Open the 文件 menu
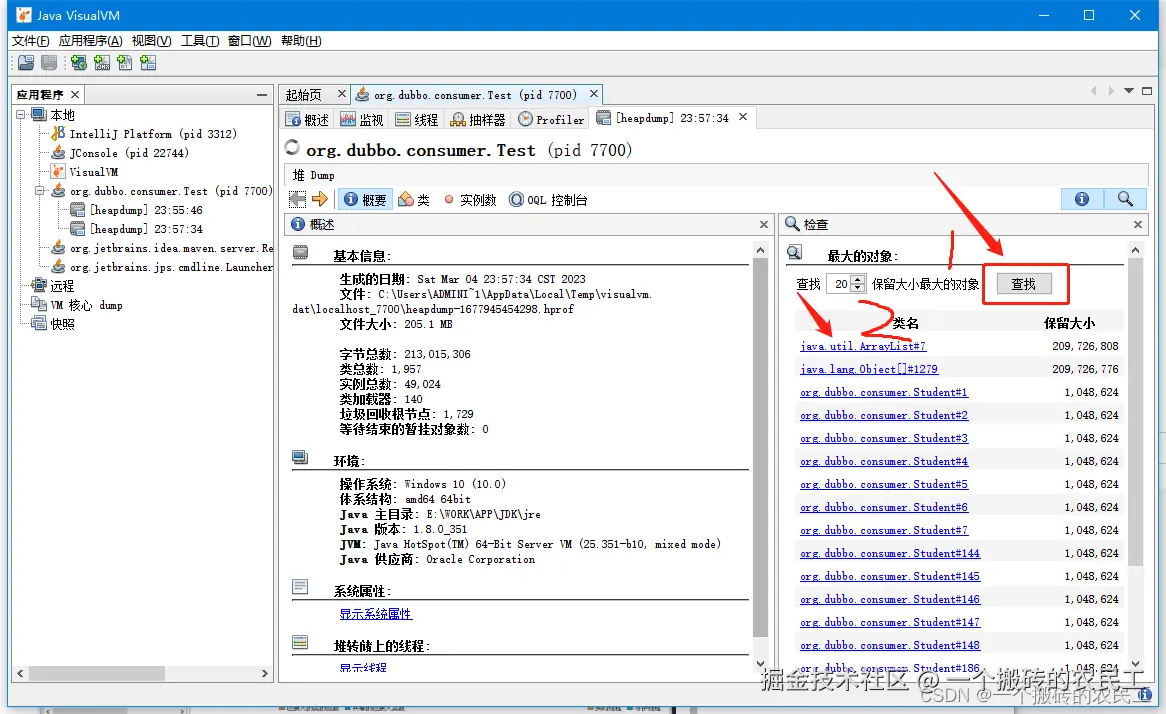The width and height of the screenshot is (1166, 714). pos(29,41)
